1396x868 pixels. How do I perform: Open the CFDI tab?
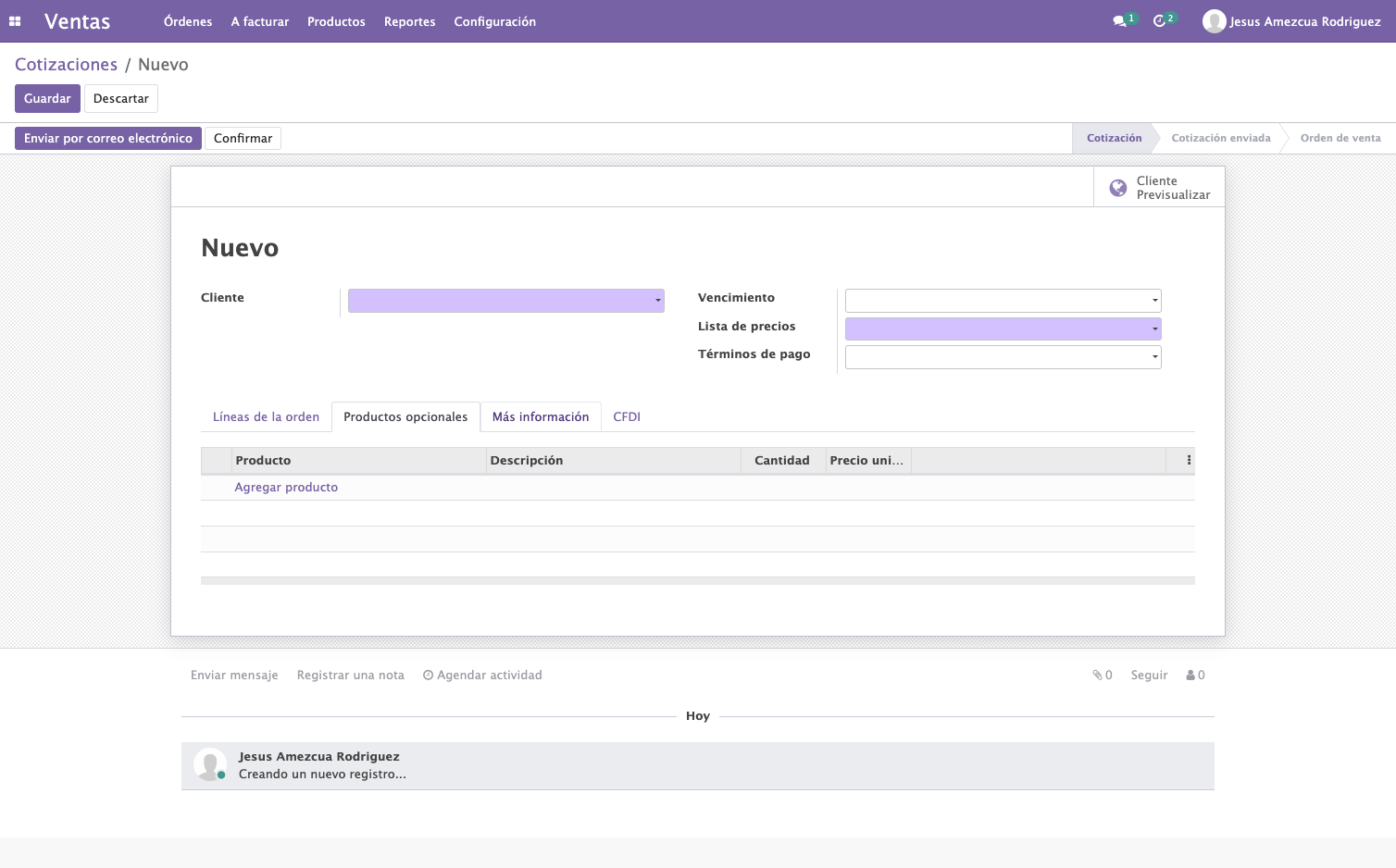627,417
